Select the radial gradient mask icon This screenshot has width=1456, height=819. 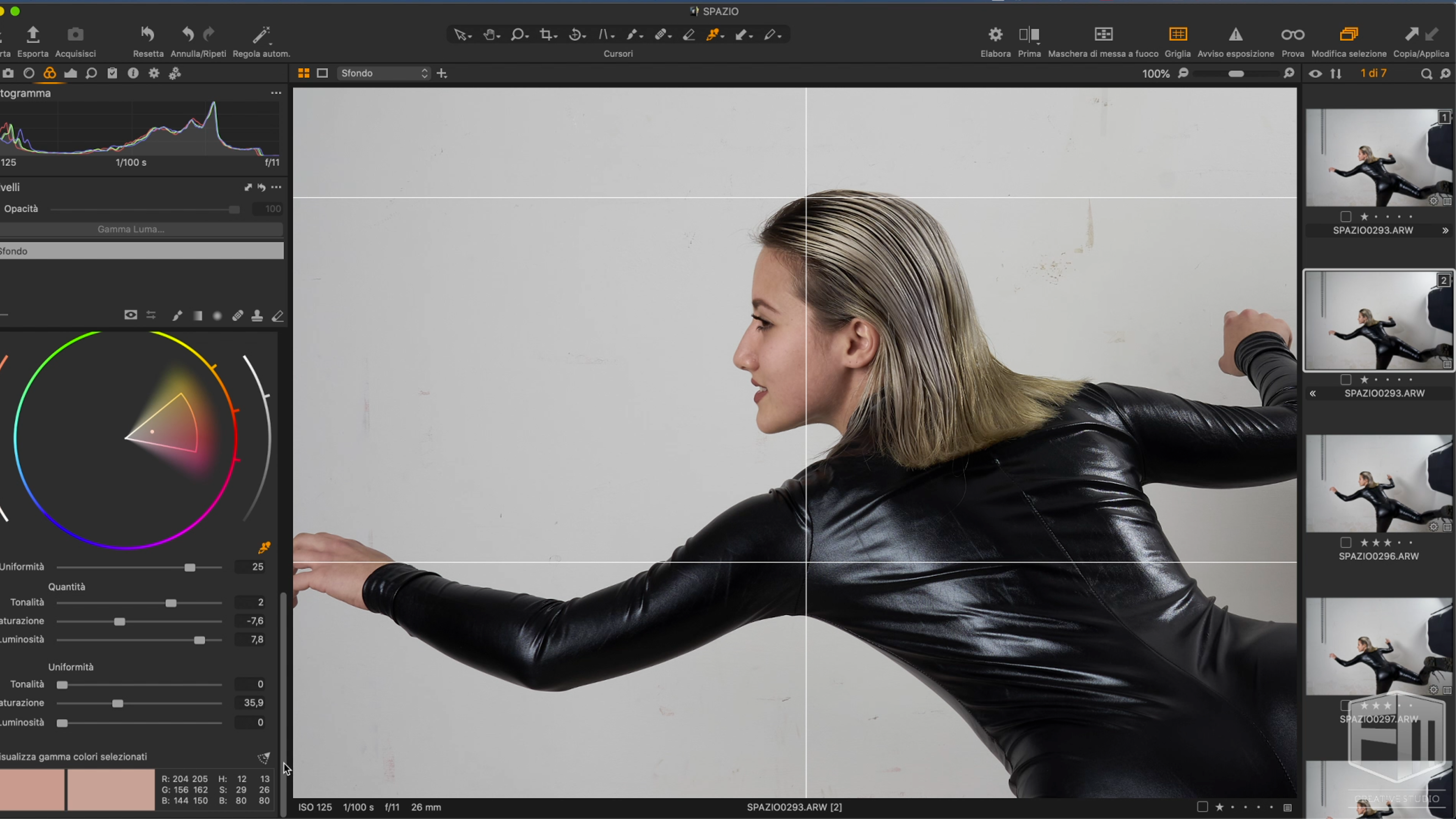pos(217,316)
